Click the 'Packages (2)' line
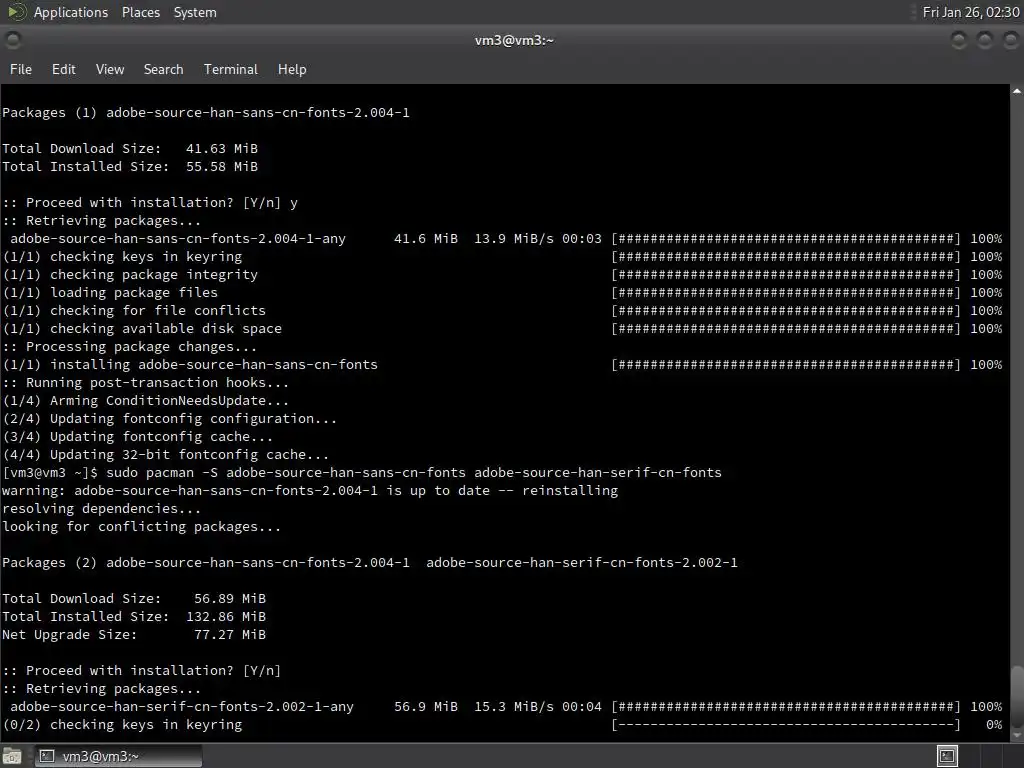 click(370, 563)
